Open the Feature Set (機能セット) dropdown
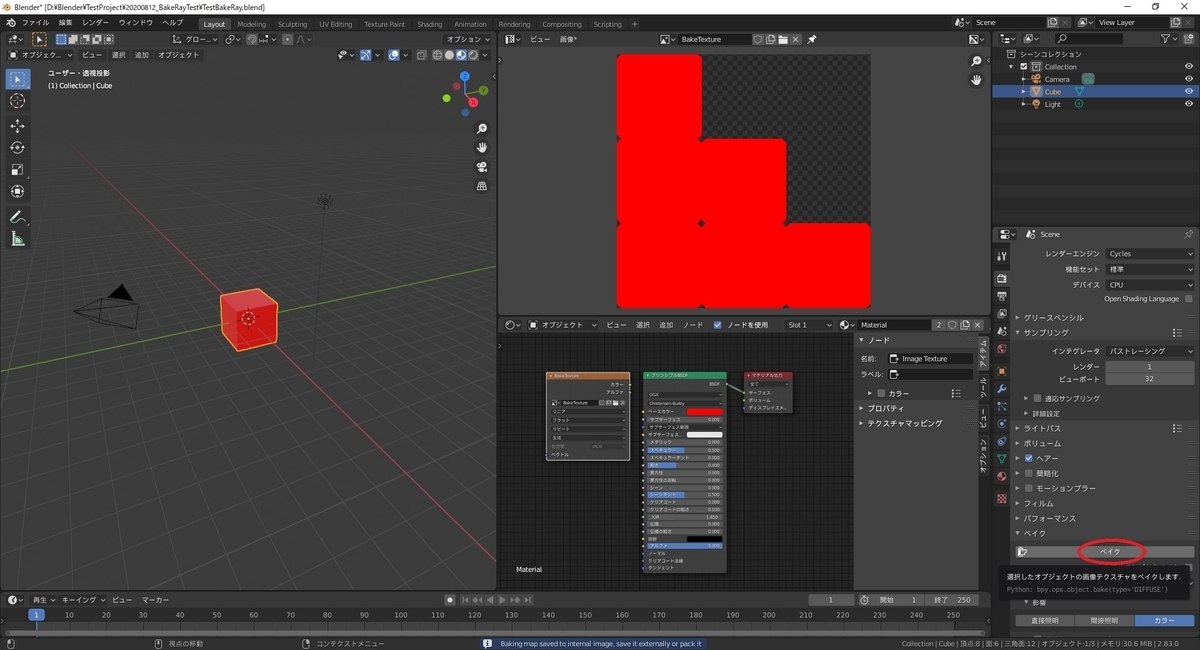 click(x=1149, y=269)
